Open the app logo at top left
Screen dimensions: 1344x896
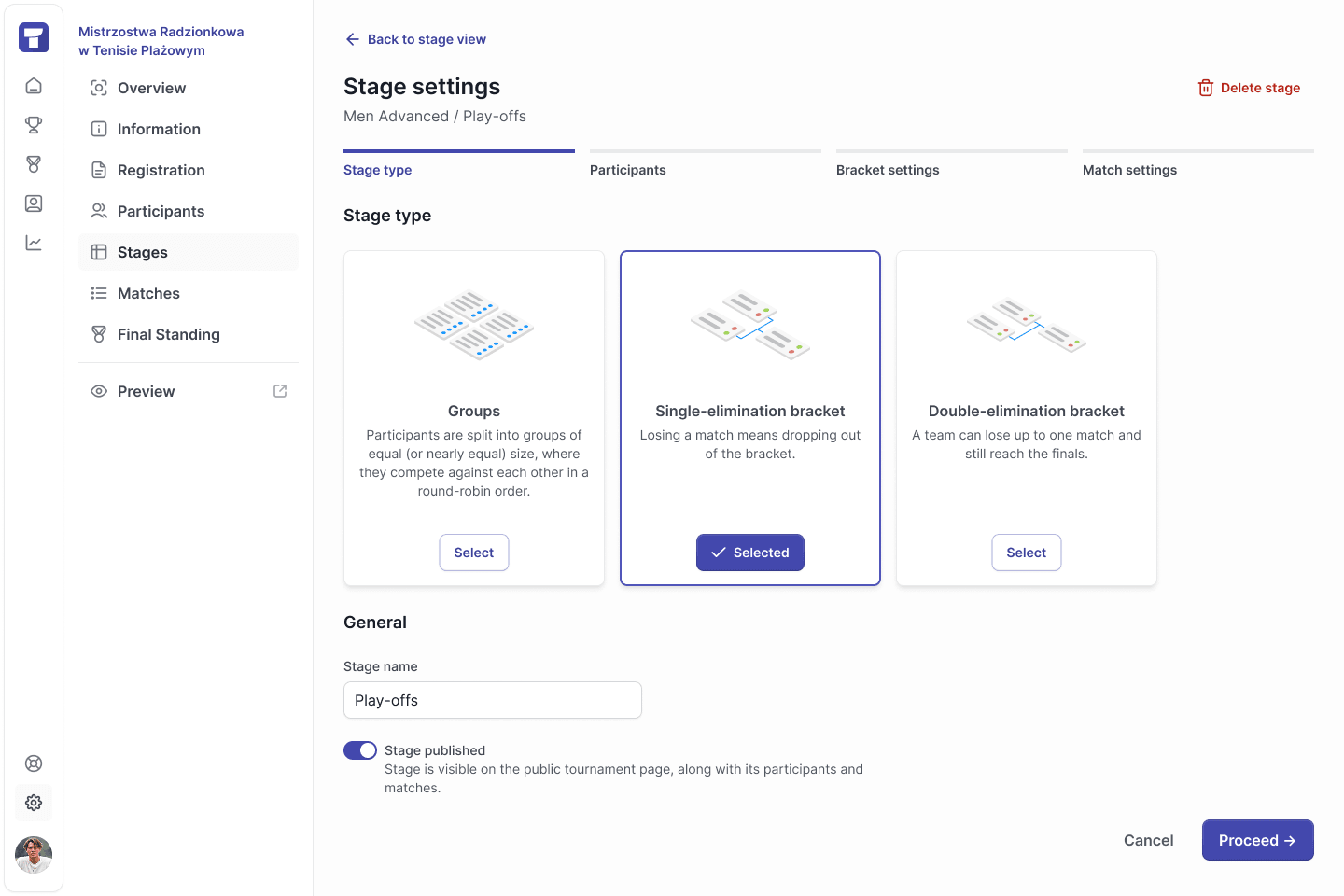[x=34, y=37]
